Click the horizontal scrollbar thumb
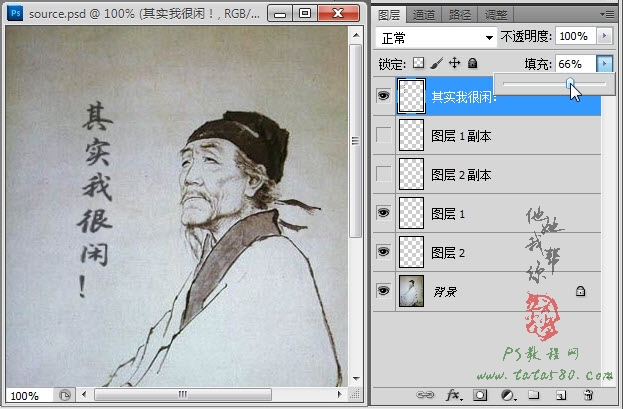The height and width of the screenshot is (409, 623). pos(183,395)
